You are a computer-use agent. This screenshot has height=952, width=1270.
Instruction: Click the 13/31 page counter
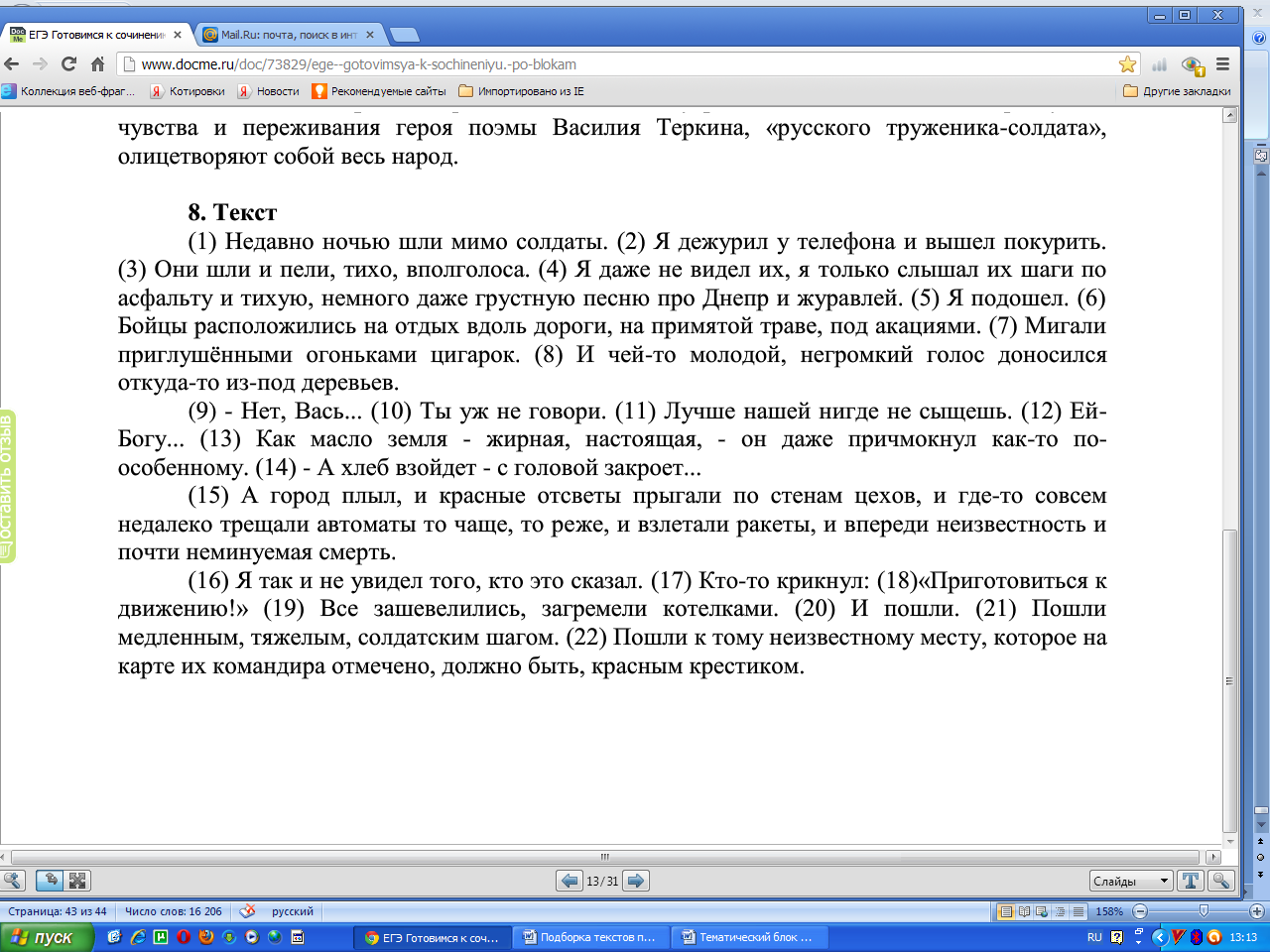pos(602,881)
